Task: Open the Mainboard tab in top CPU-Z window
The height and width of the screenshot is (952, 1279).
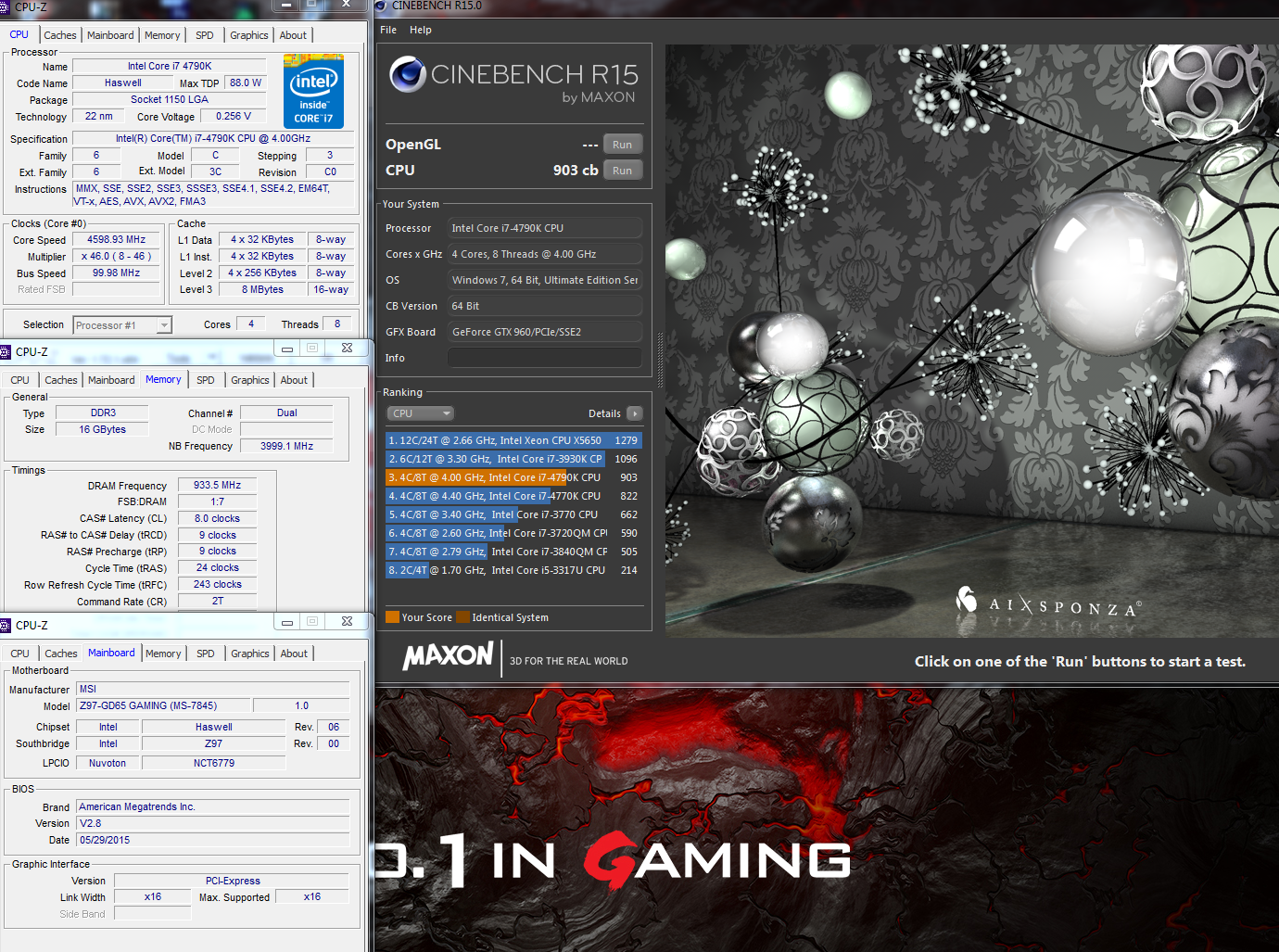Action: [x=110, y=35]
